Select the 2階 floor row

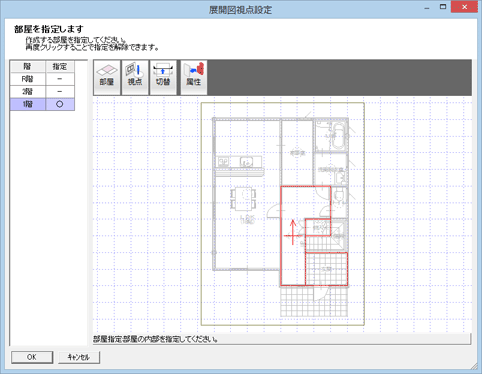pyautogui.click(x=42, y=92)
